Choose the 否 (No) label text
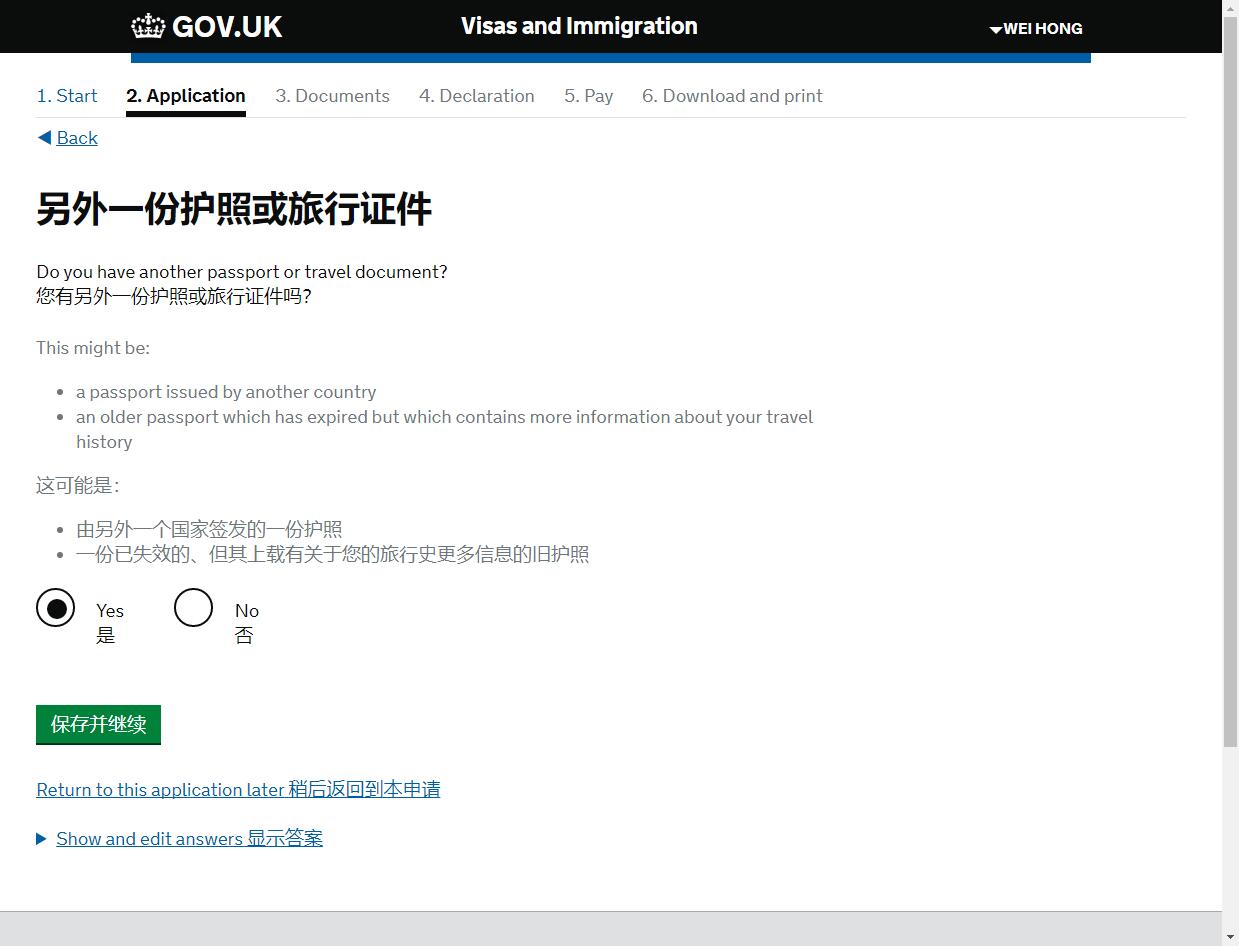1239x946 pixels. coord(244,636)
